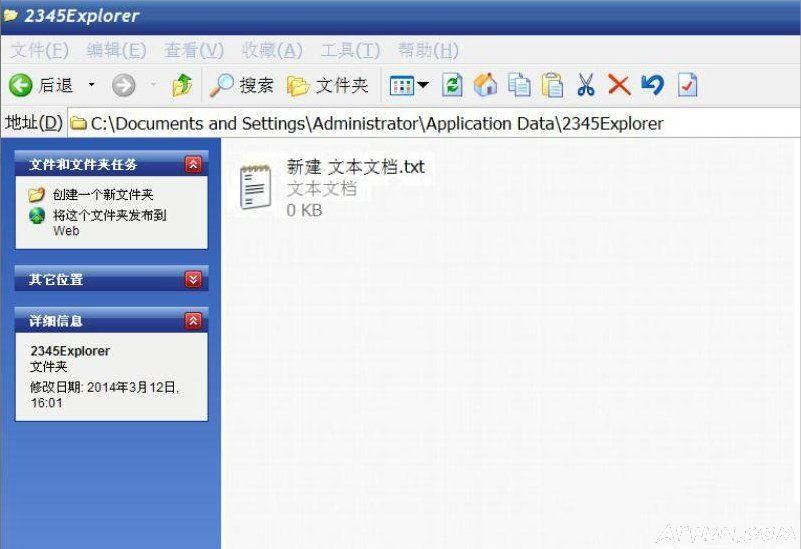Click the grey Forward arrow button
Image resolution: width=801 pixels, height=549 pixels.
coord(124,85)
